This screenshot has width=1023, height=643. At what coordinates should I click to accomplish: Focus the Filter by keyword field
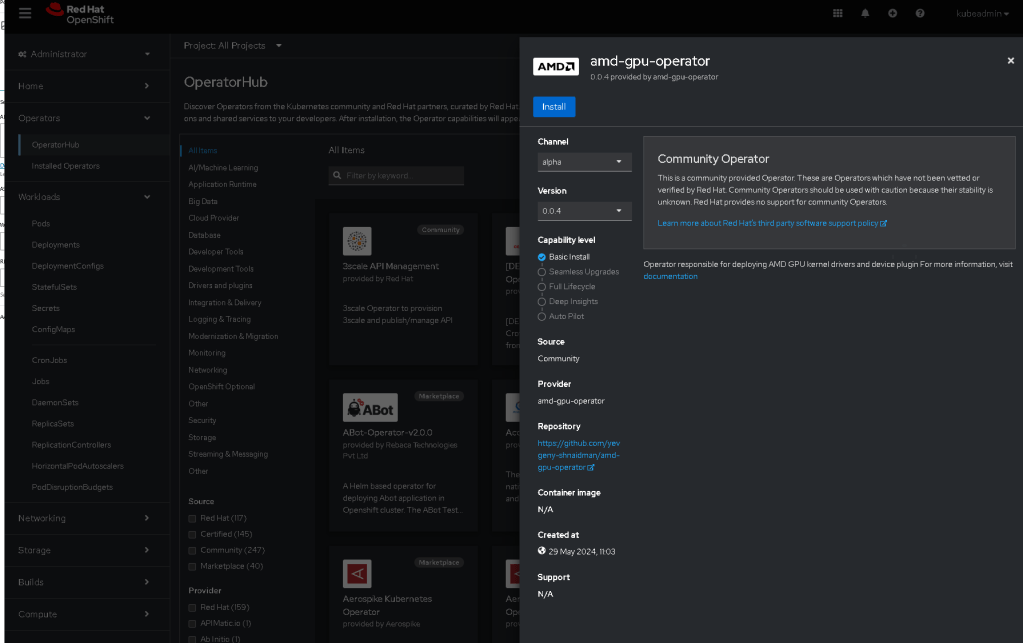(396, 175)
